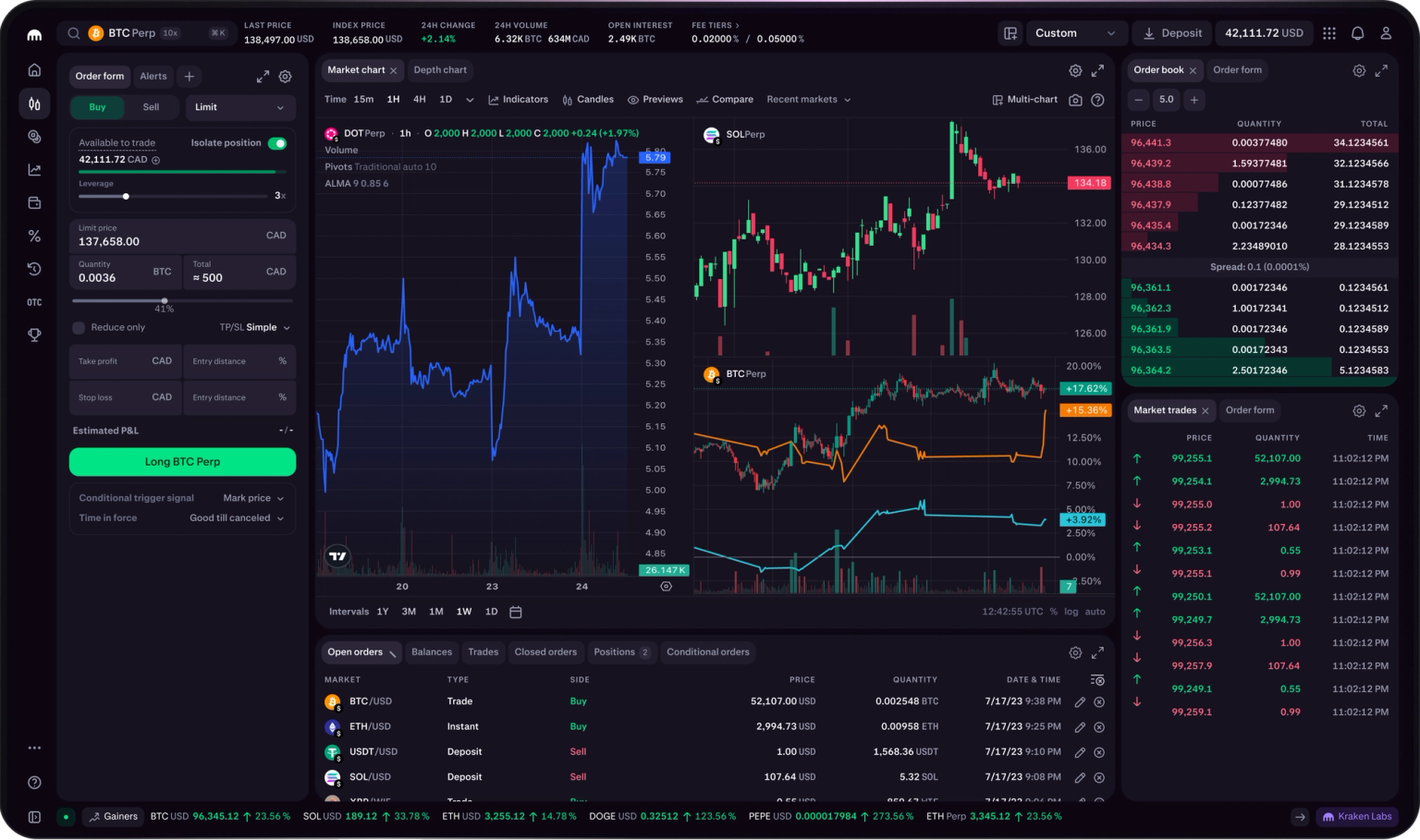The height and width of the screenshot is (840, 1420).
Task: Open the layout panel icon near Custom
Action: 1010,33
